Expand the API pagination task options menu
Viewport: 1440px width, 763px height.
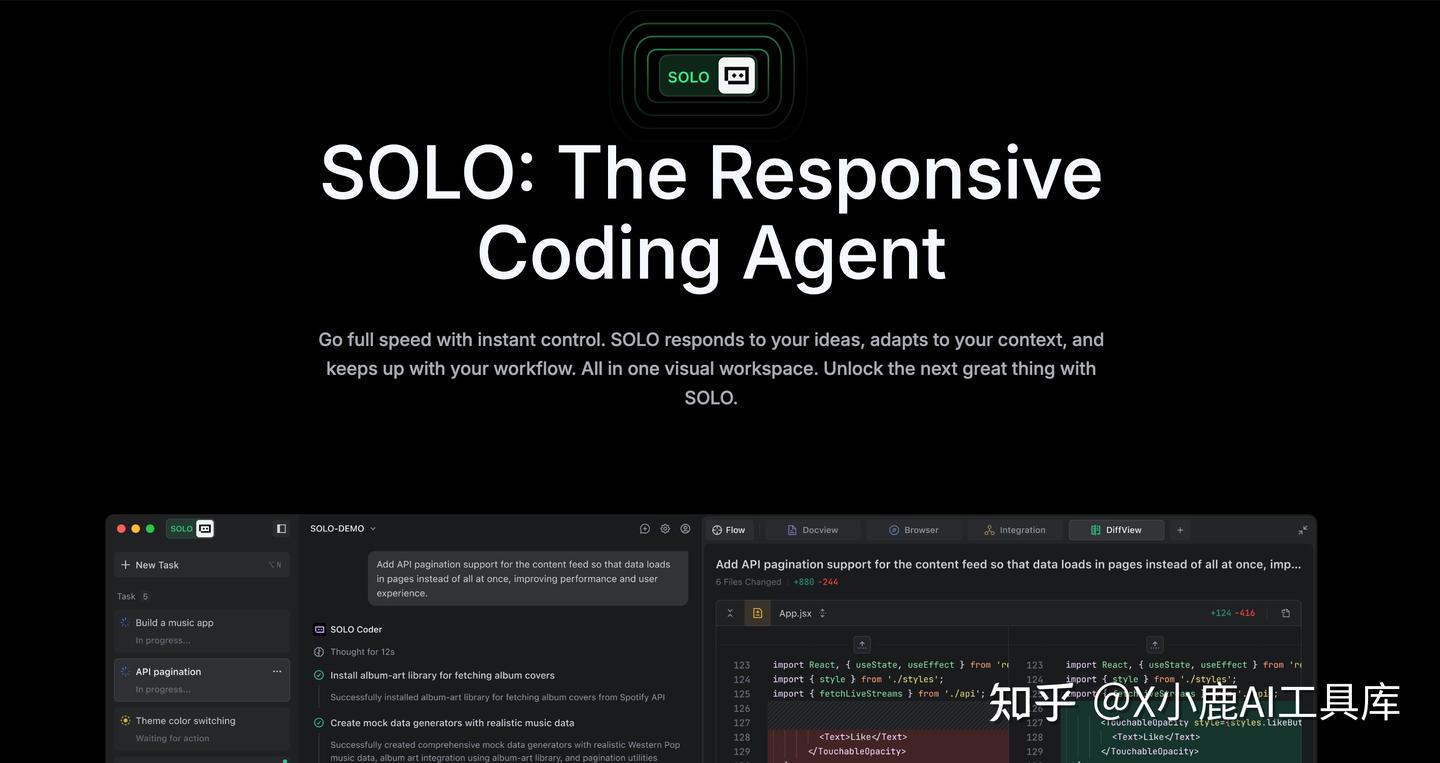coord(277,671)
